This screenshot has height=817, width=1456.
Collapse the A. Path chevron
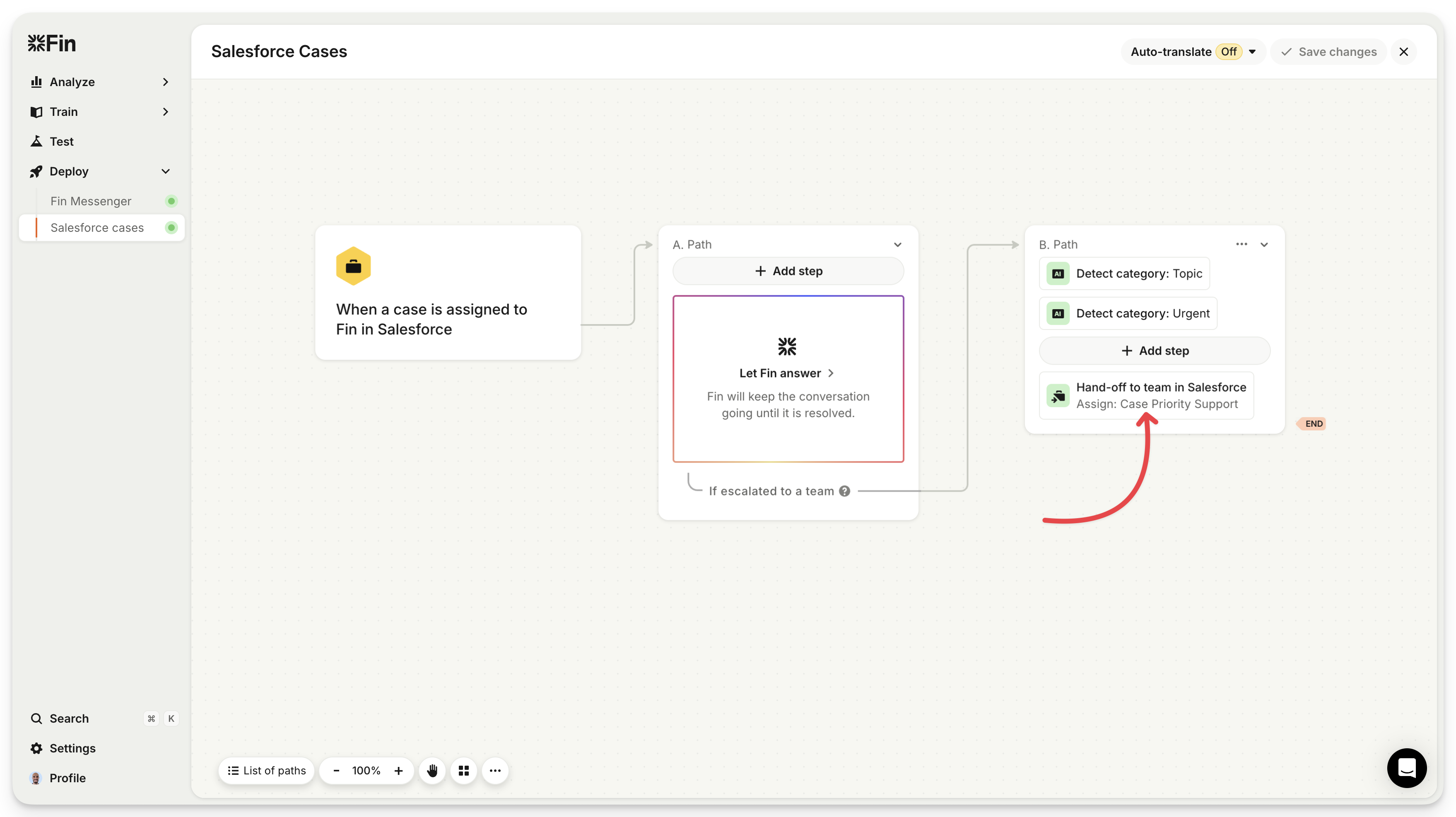[x=897, y=245]
